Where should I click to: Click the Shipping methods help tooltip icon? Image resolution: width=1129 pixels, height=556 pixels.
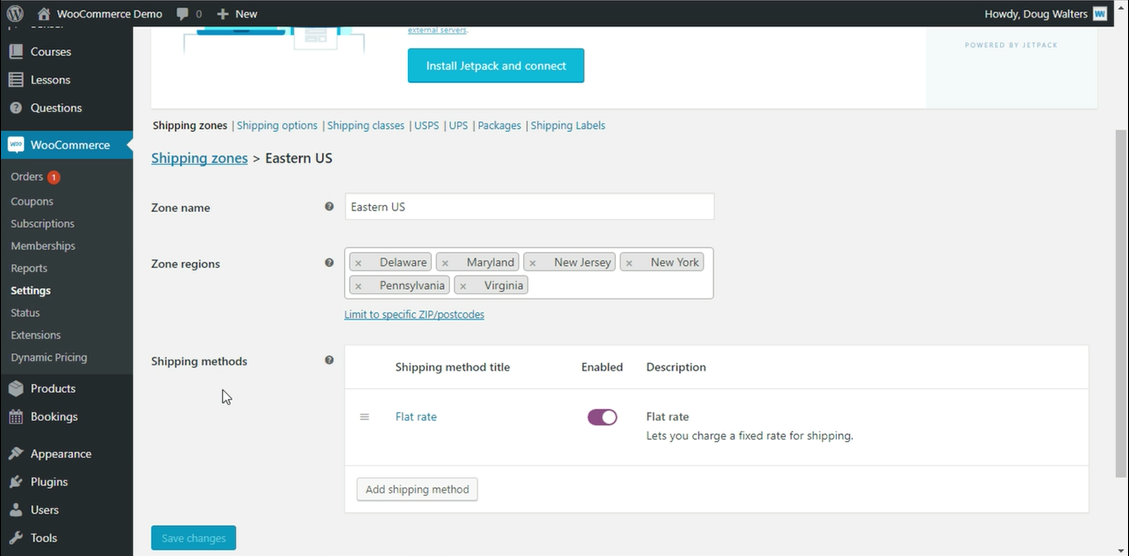pyautogui.click(x=329, y=360)
